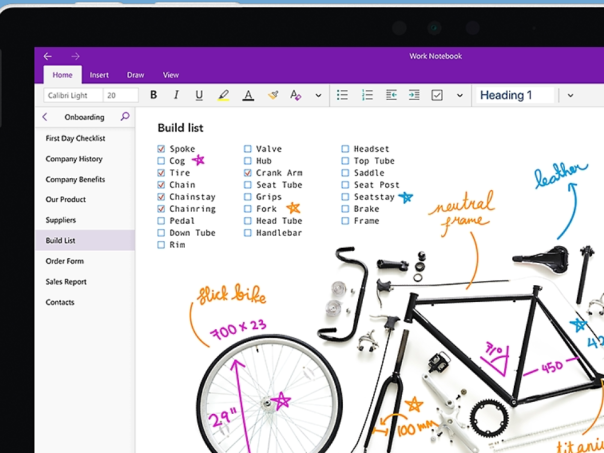Pick the font color tool

click(248, 95)
